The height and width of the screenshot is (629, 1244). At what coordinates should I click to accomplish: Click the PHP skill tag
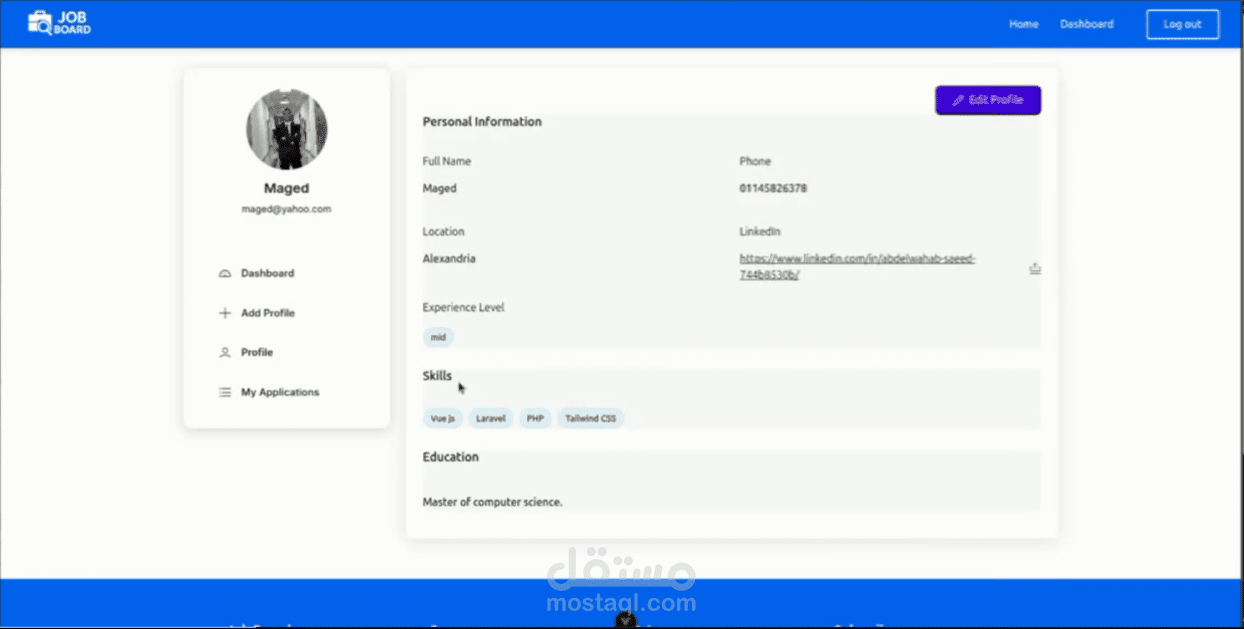coord(535,418)
